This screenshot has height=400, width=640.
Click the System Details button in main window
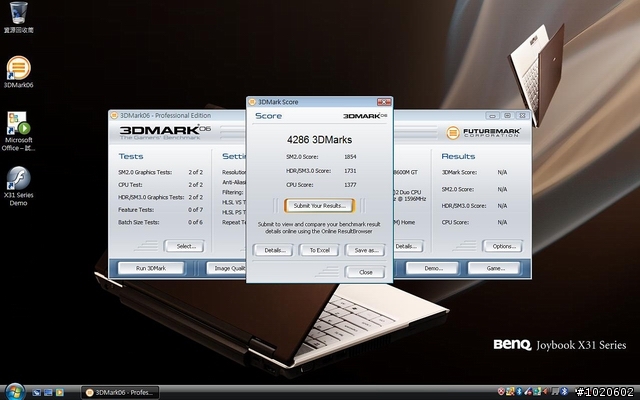point(408,246)
